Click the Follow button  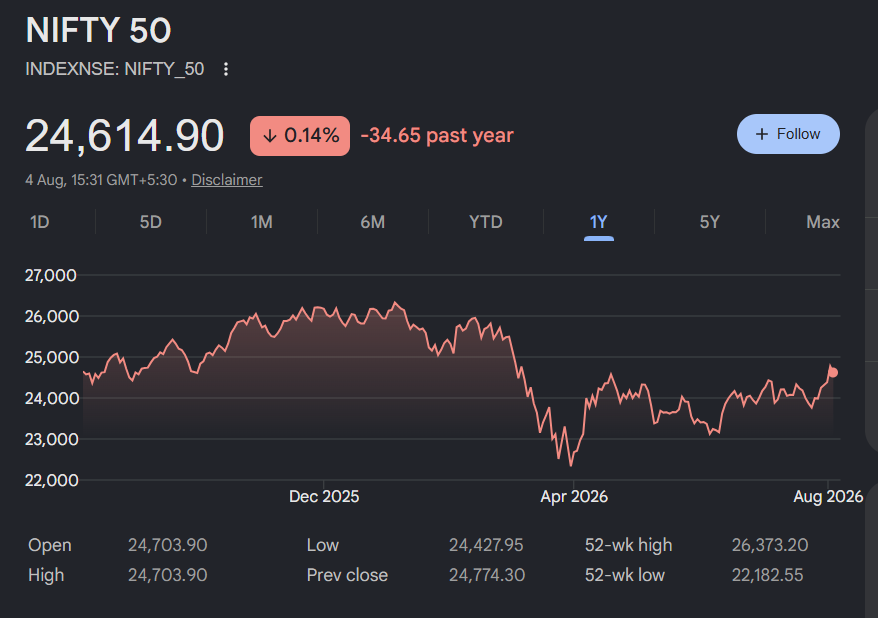[x=788, y=134]
